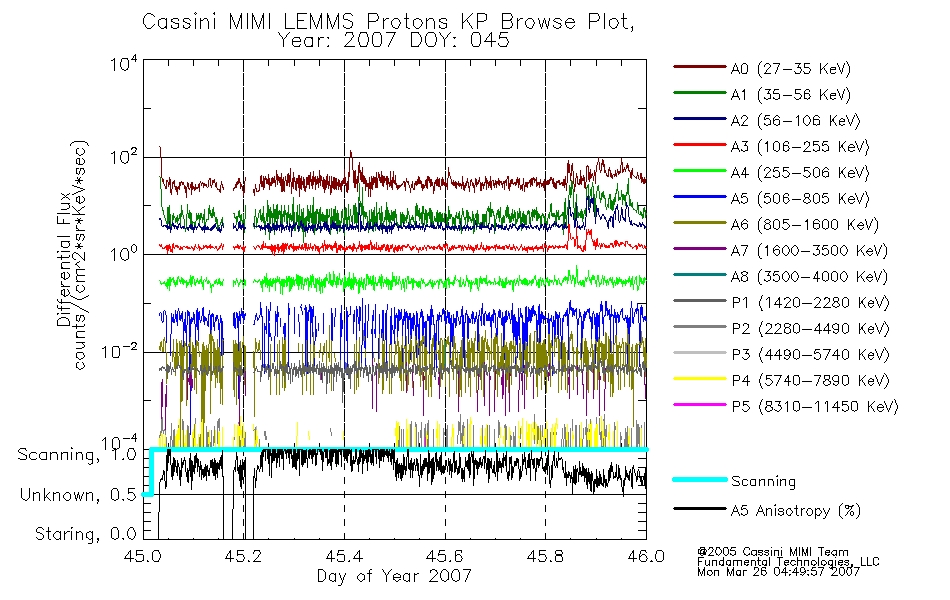Click the x-axis tick label 45.0
This screenshot has height=600, width=950.
pos(144,556)
